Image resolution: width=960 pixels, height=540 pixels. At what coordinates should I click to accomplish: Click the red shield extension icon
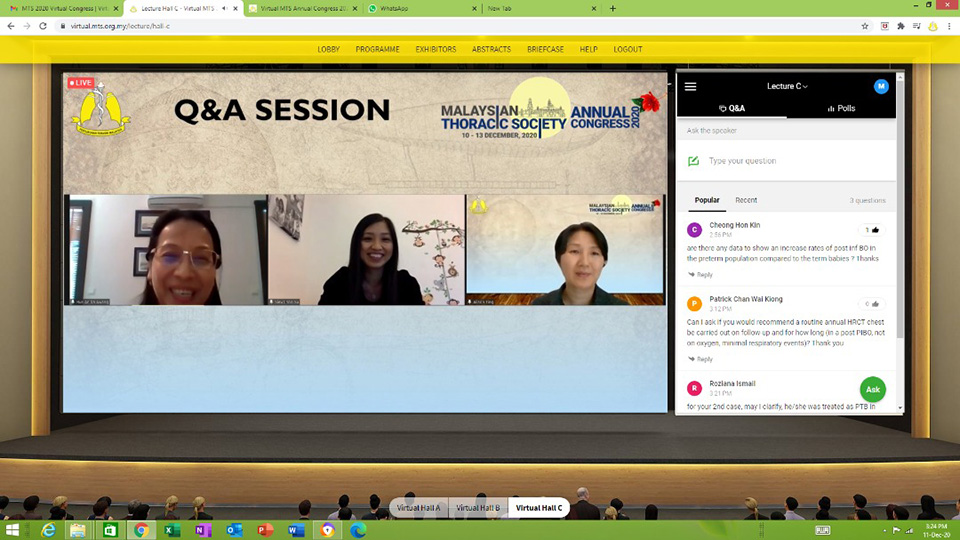(885, 26)
